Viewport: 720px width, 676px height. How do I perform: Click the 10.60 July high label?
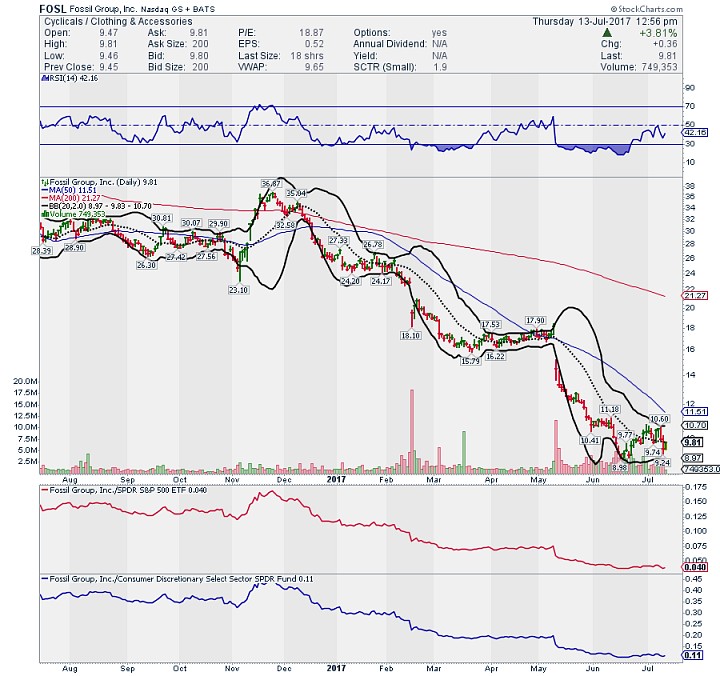[659, 419]
